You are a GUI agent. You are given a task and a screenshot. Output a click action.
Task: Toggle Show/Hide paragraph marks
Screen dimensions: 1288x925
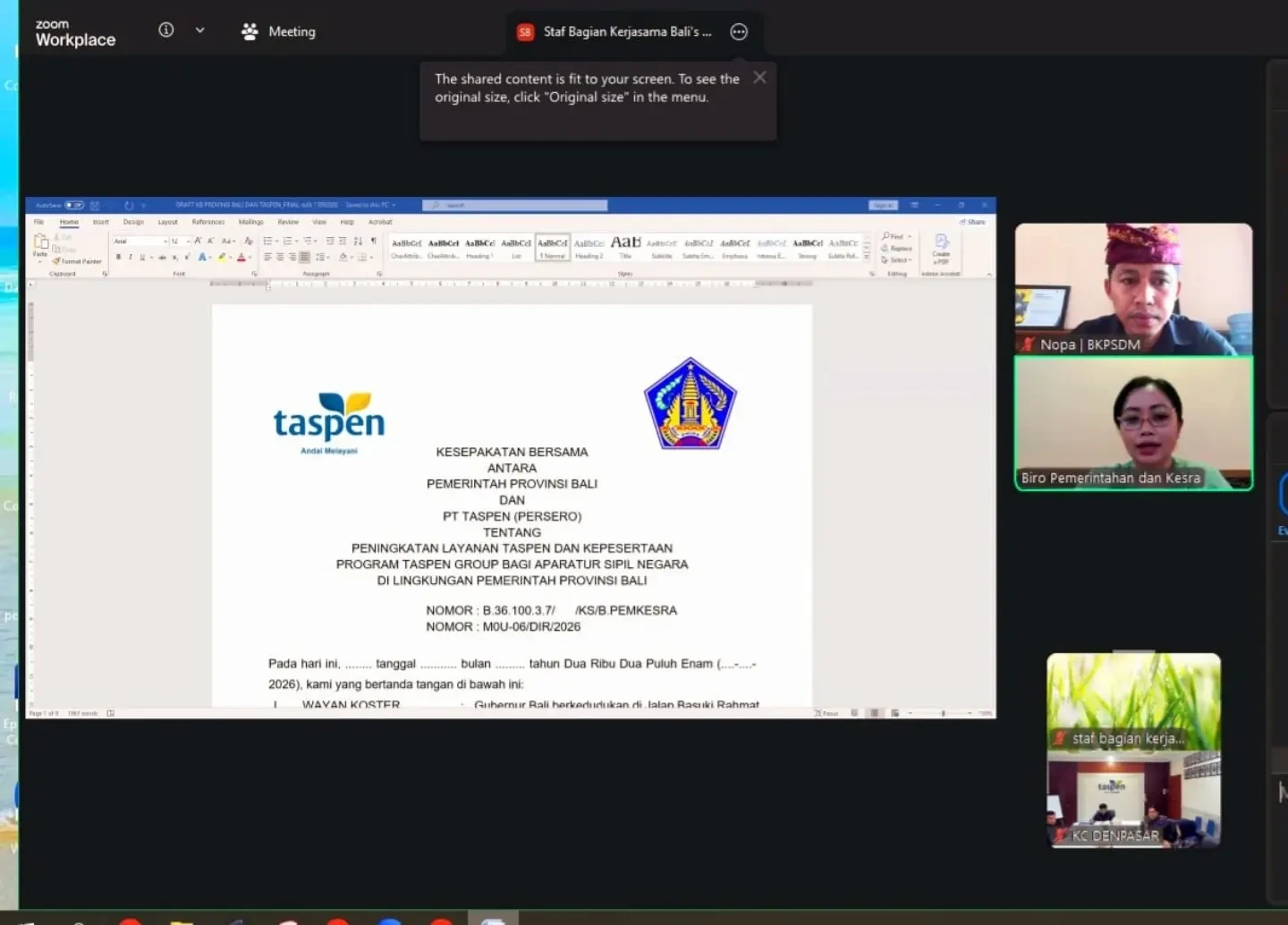pyautogui.click(x=373, y=241)
